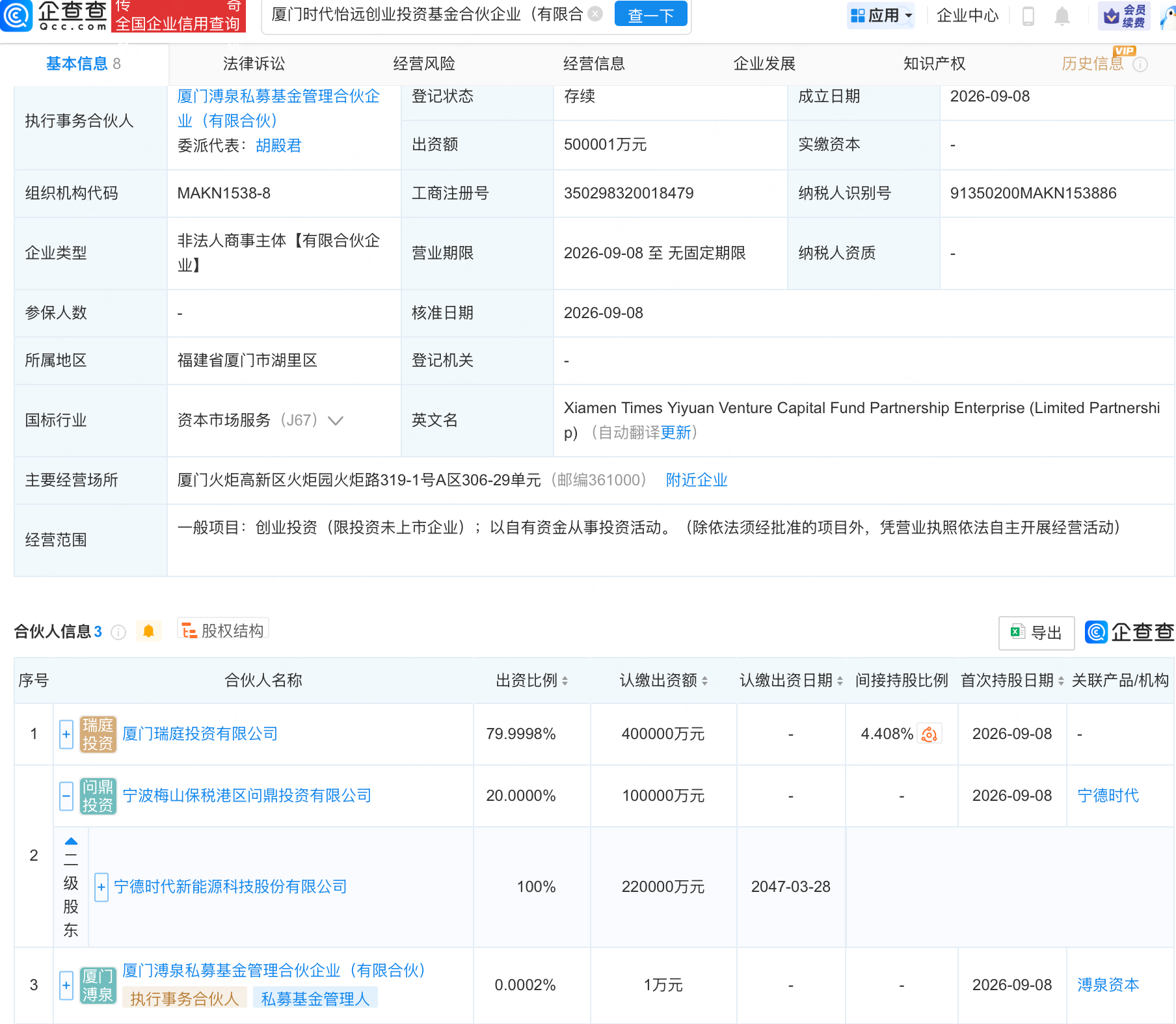Viewport: 1176px width, 1024px height.
Task: Switch to the 企业发展 tab
Action: click(x=764, y=64)
